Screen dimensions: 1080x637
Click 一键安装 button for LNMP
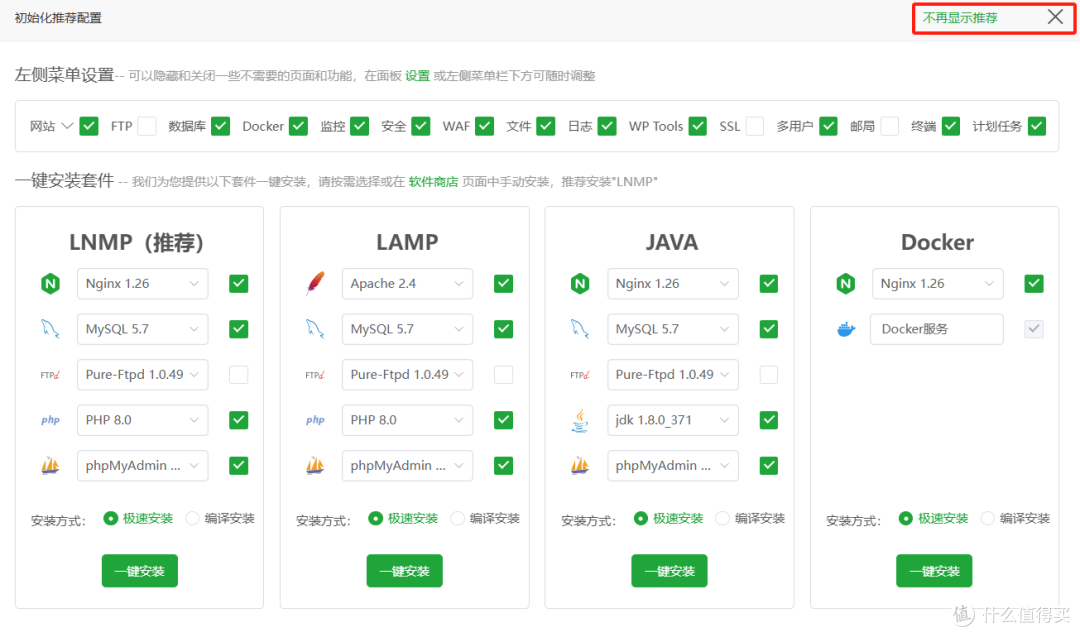pos(140,571)
